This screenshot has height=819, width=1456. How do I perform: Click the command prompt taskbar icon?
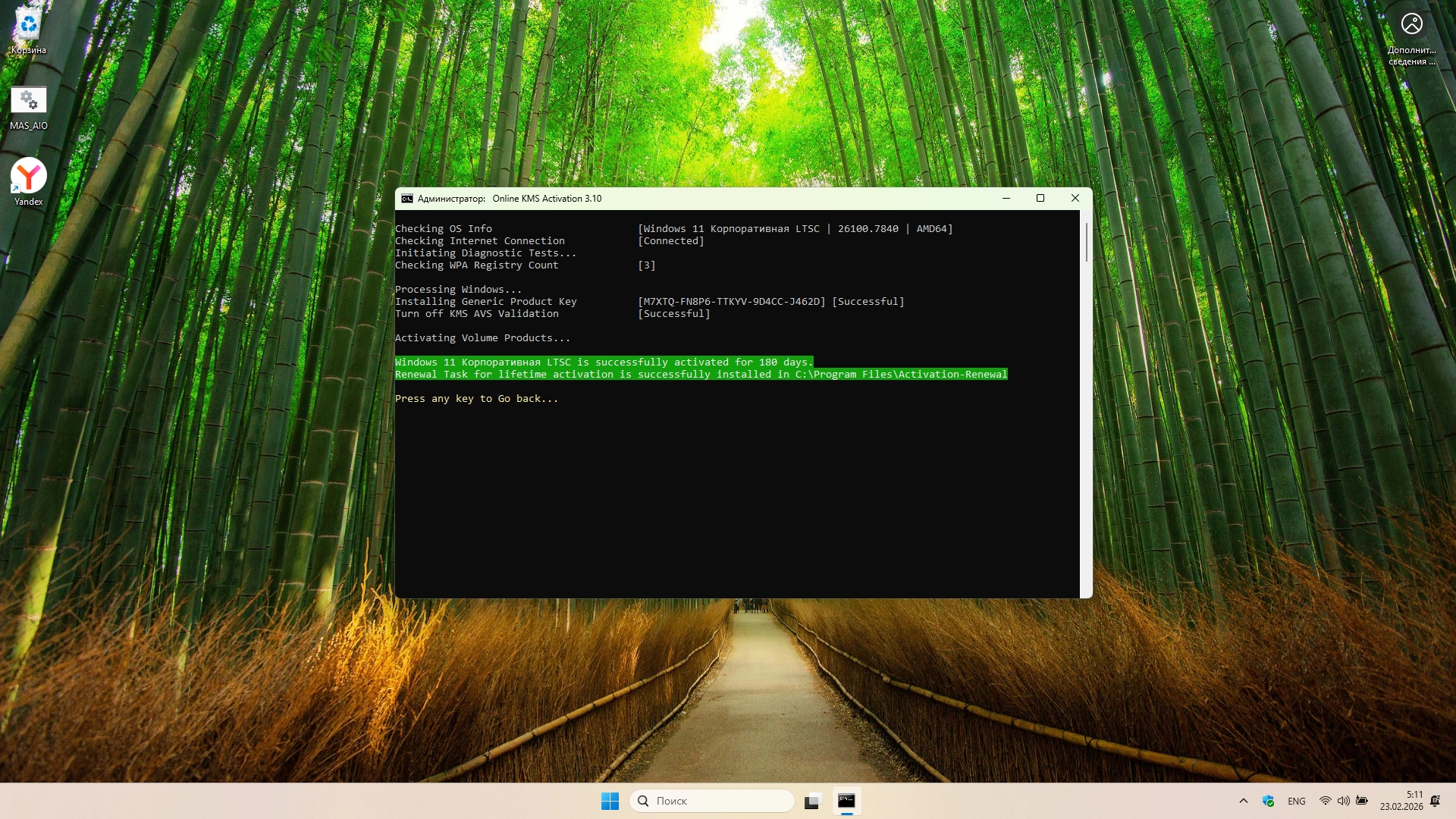846,801
